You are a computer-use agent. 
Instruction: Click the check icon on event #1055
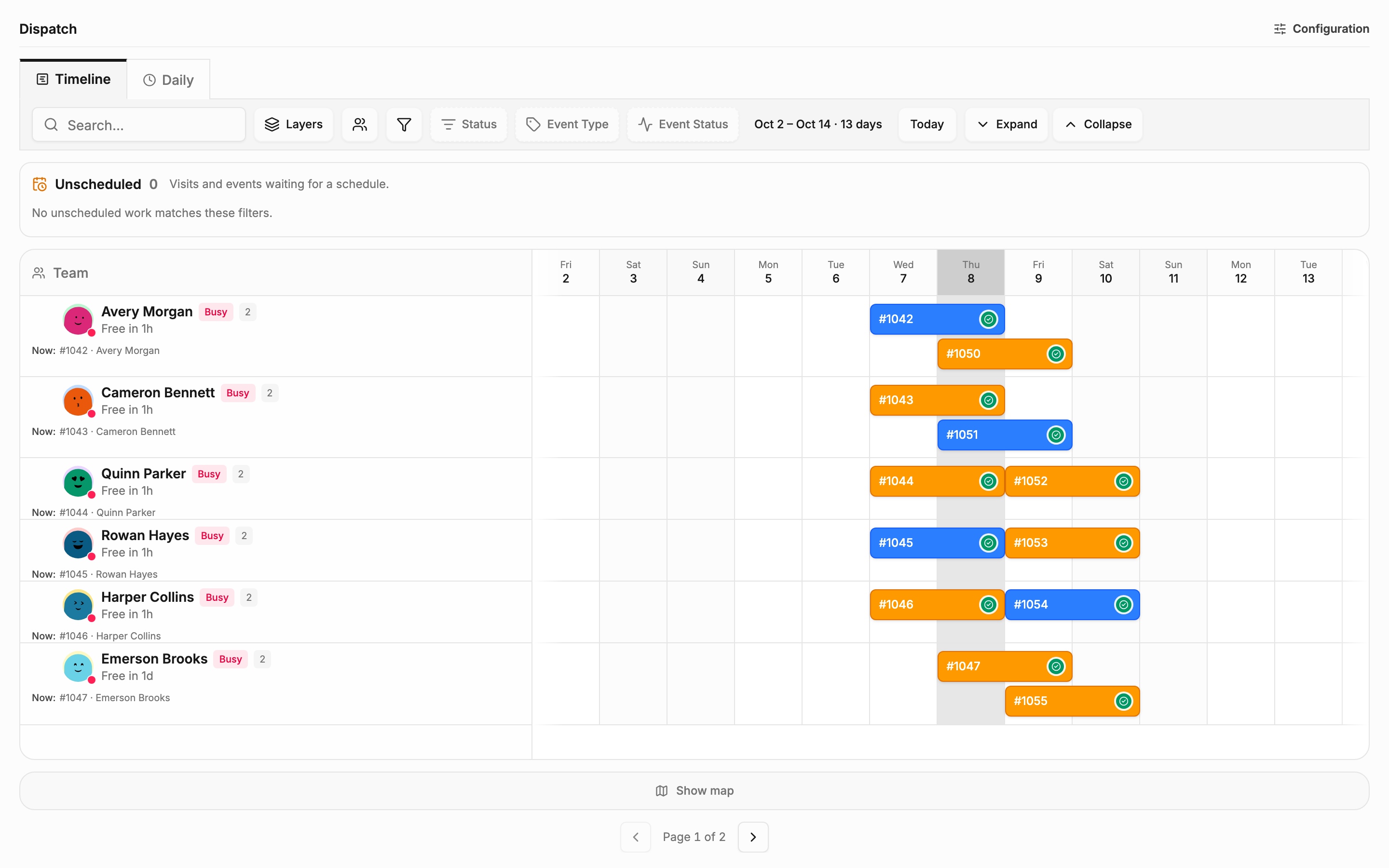(x=1123, y=701)
